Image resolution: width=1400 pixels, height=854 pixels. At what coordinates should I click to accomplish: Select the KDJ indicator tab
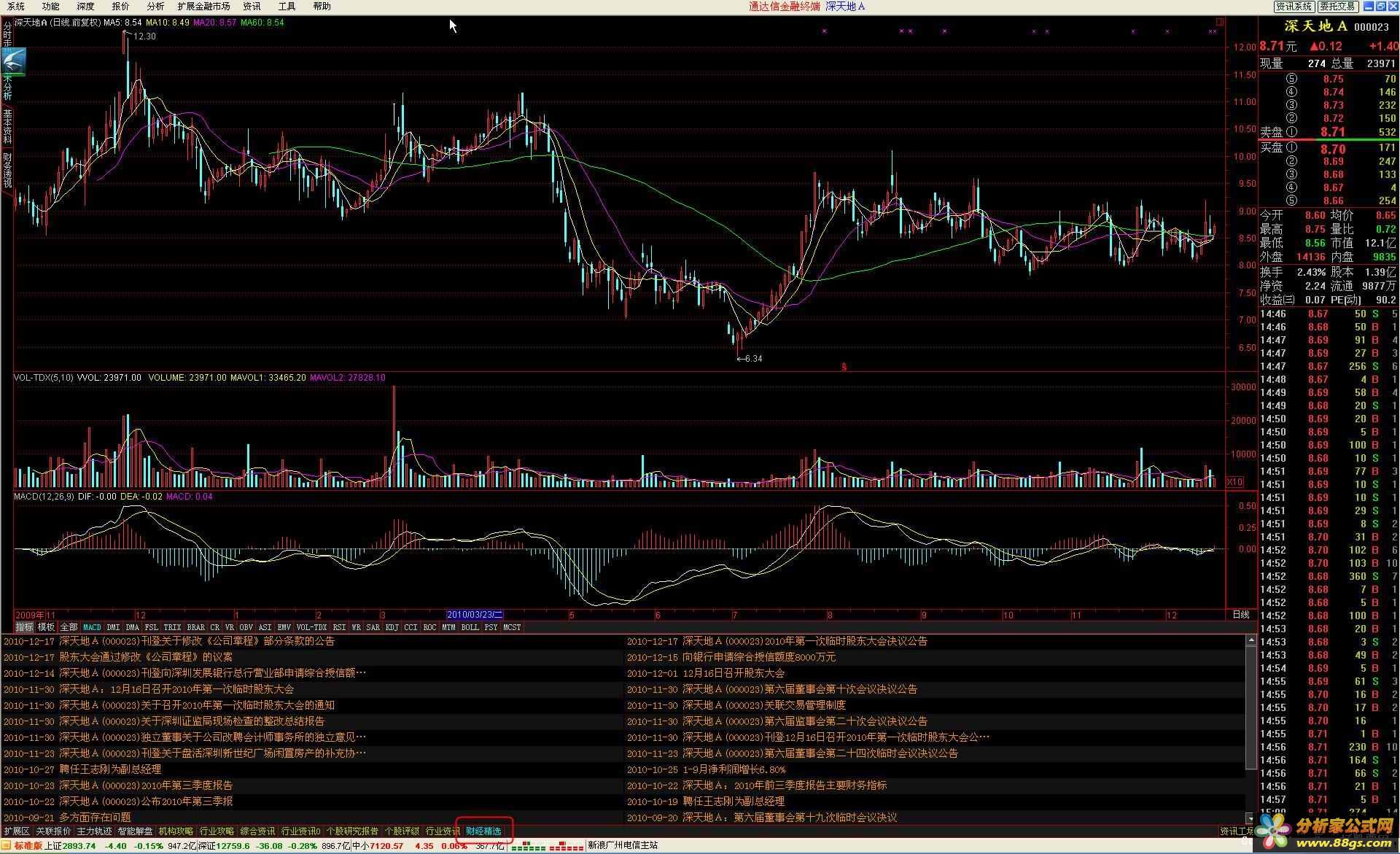pos(392,627)
